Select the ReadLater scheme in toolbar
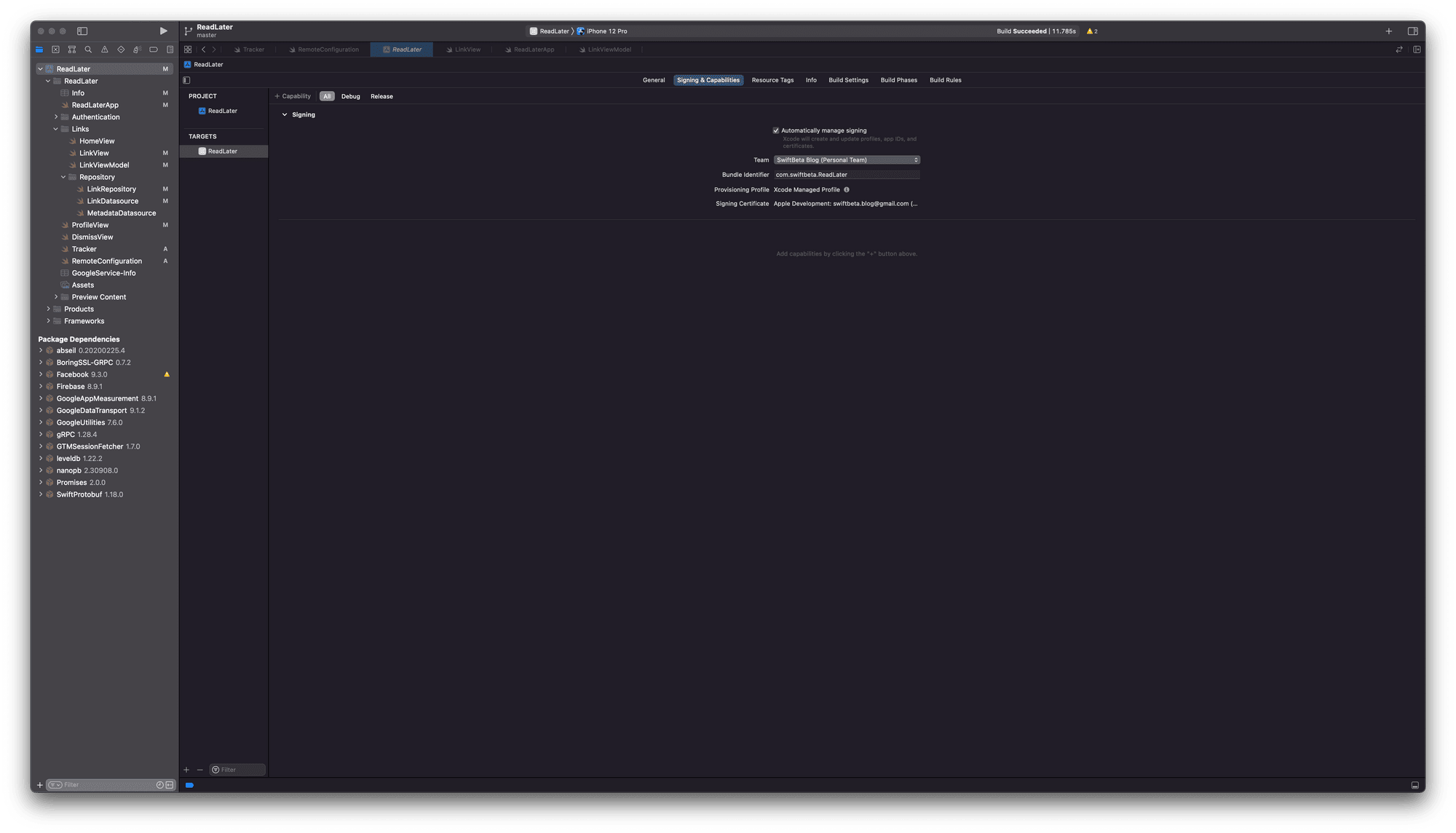The width and height of the screenshot is (1456, 833). point(550,31)
